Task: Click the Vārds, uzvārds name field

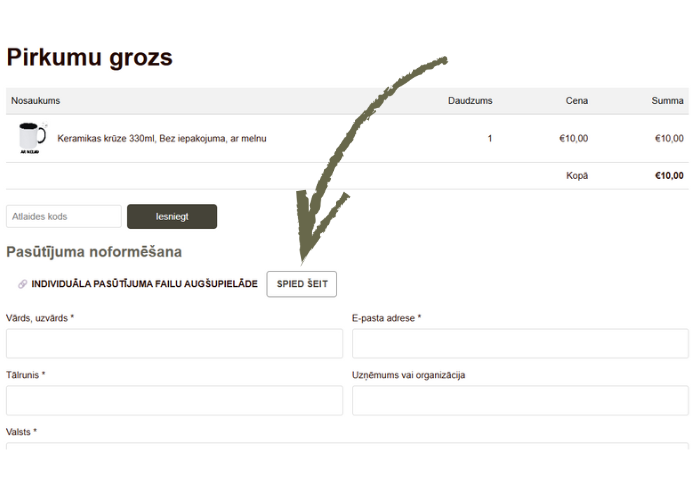Action: (174, 343)
